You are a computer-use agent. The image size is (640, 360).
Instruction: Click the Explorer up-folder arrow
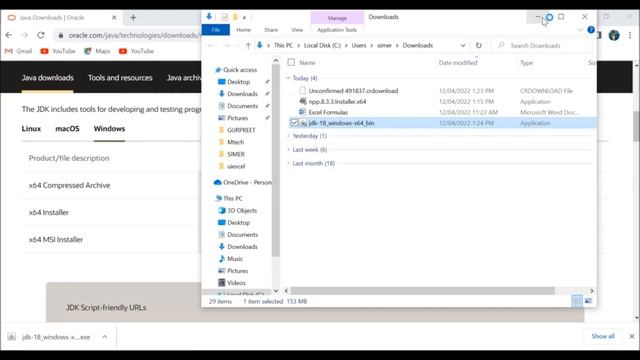click(248, 46)
